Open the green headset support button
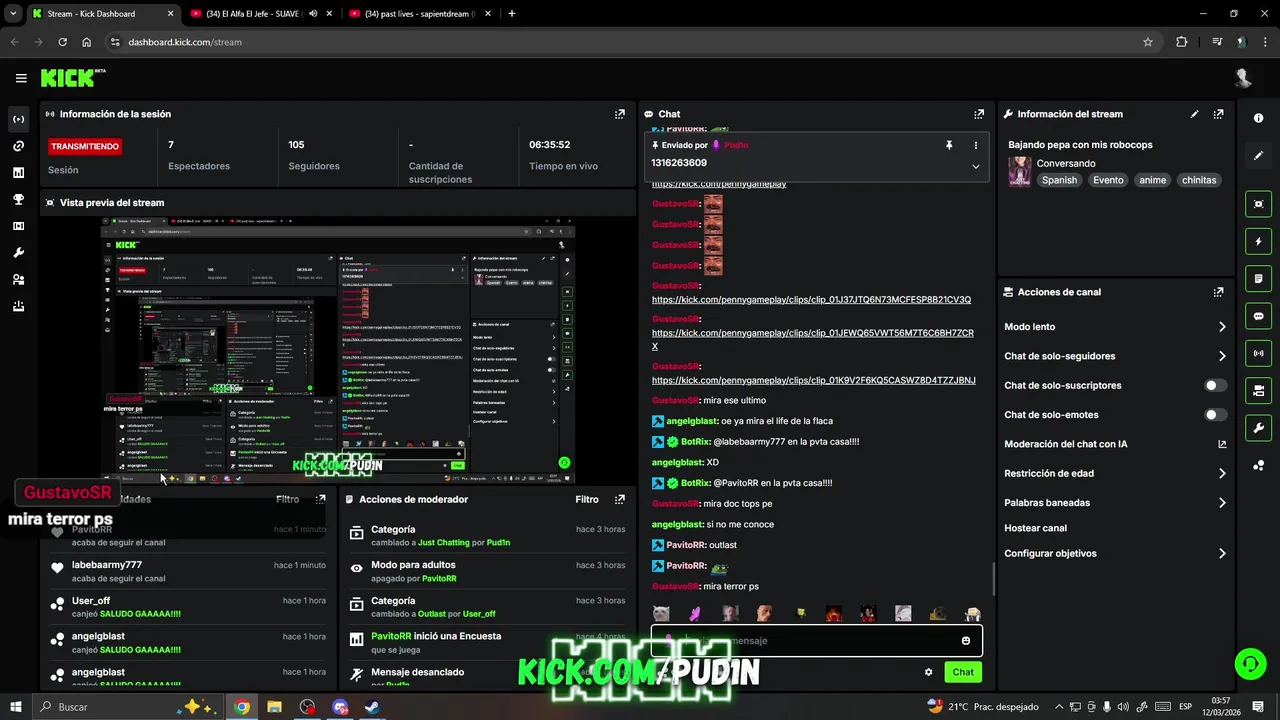Image resolution: width=1280 pixels, height=720 pixels. (x=1248, y=663)
